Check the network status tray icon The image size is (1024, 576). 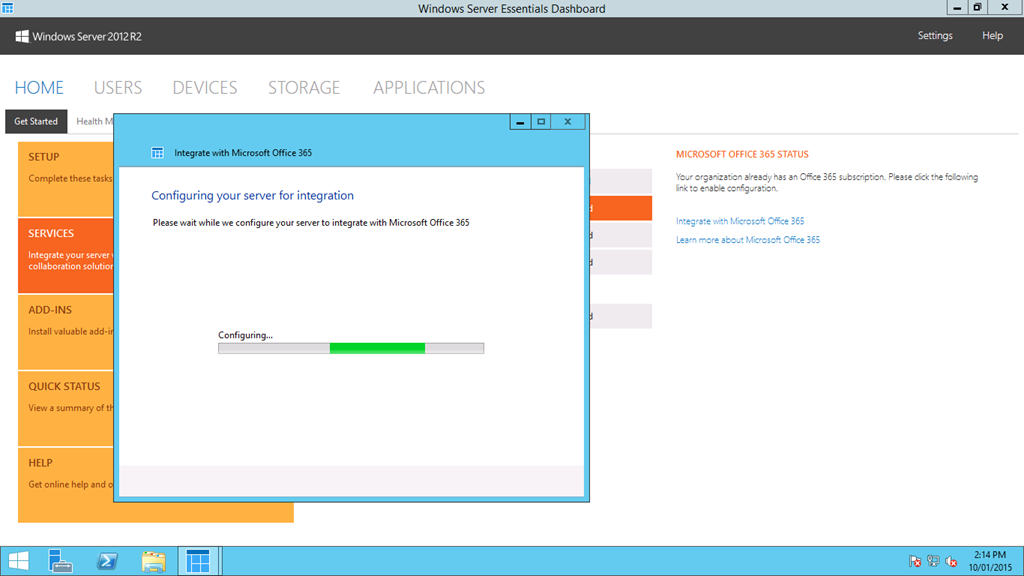tap(933, 561)
